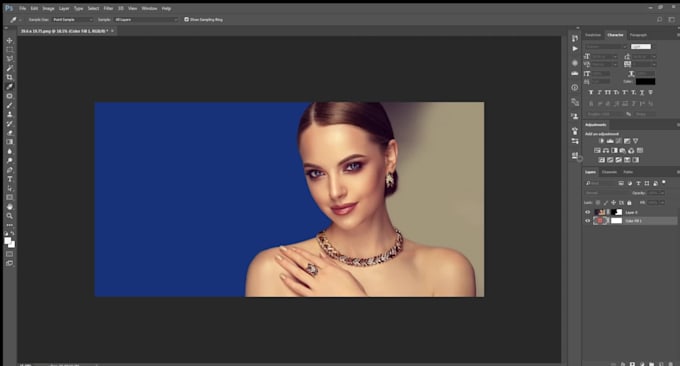Toggle Faux Italic in Character panel
This screenshot has width=680, height=366.
coord(600,92)
